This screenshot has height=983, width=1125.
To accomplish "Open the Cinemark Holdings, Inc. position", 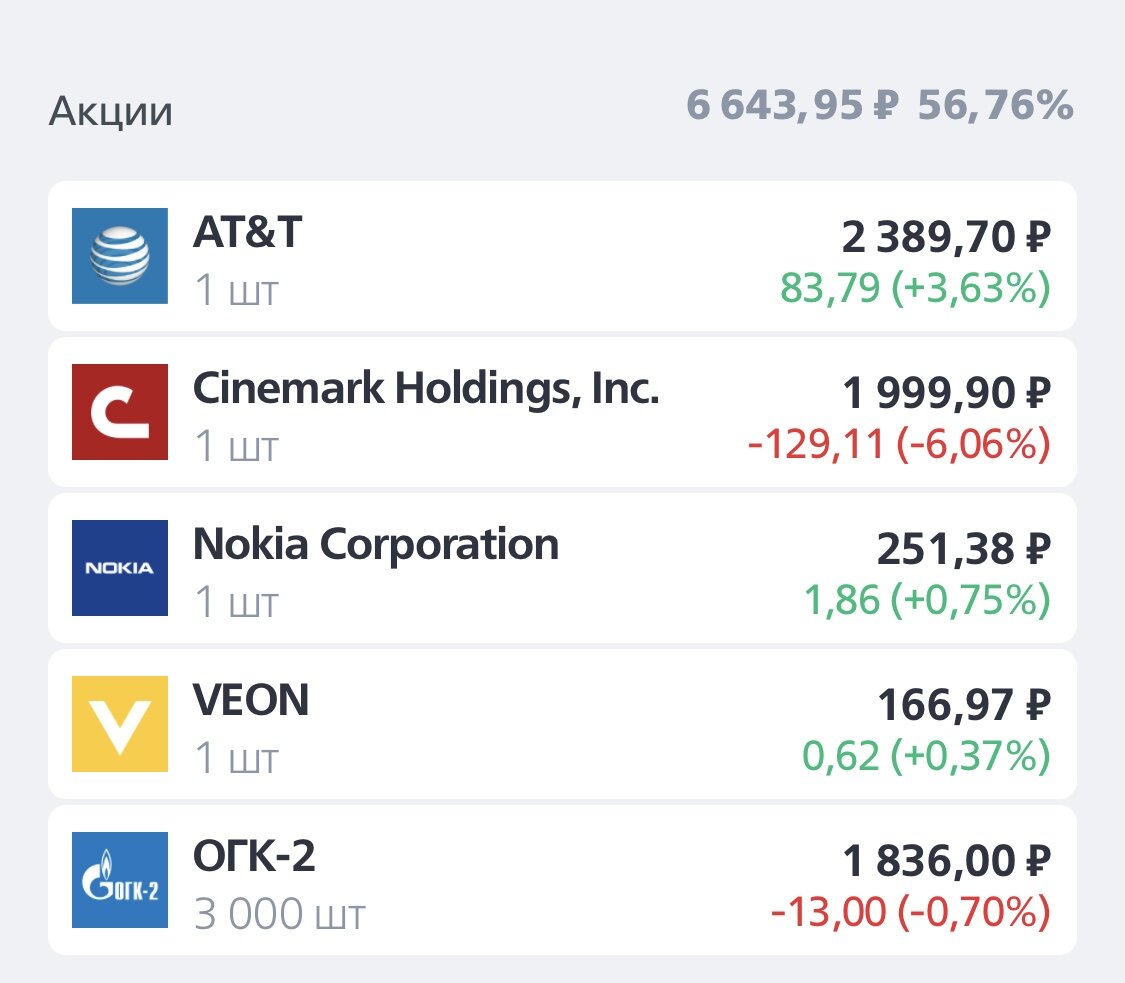I will [560, 412].
